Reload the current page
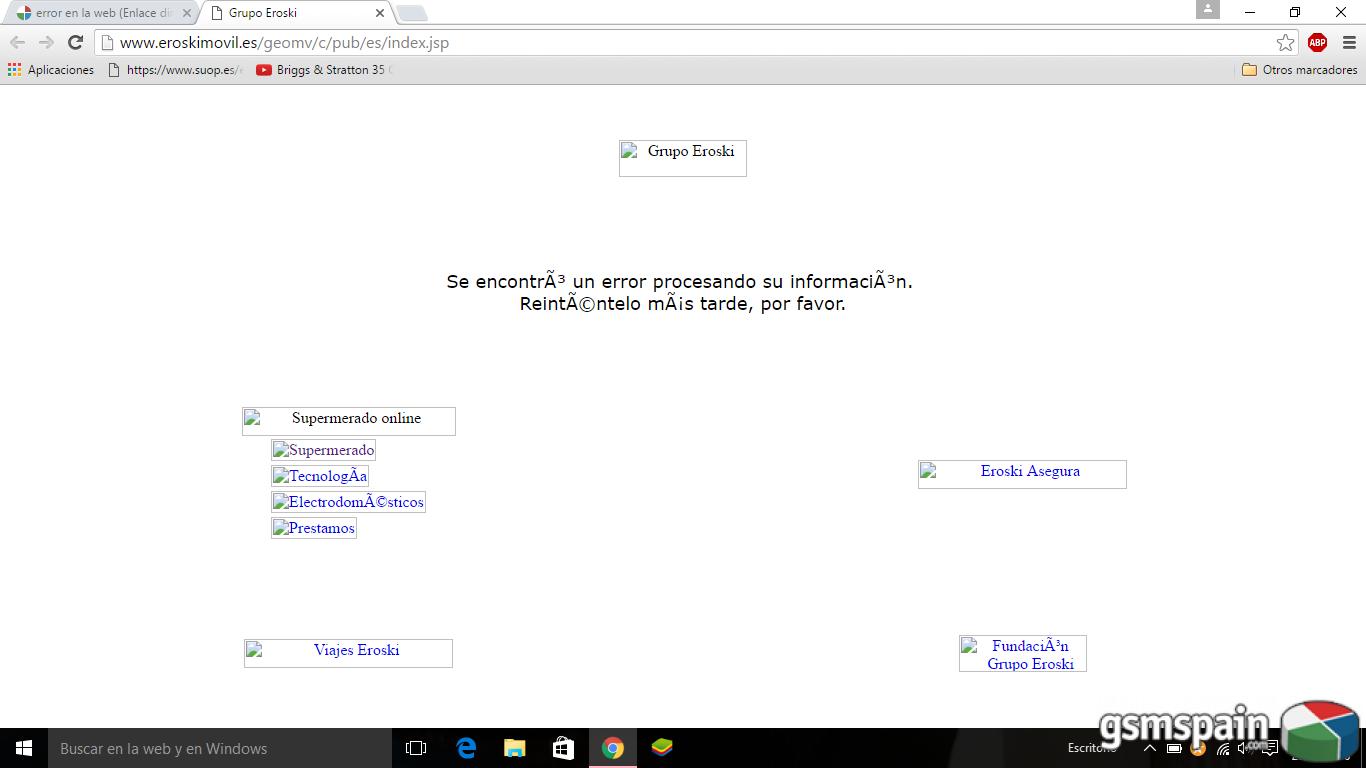Viewport: 1366px width, 768px height. pos(75,42)
